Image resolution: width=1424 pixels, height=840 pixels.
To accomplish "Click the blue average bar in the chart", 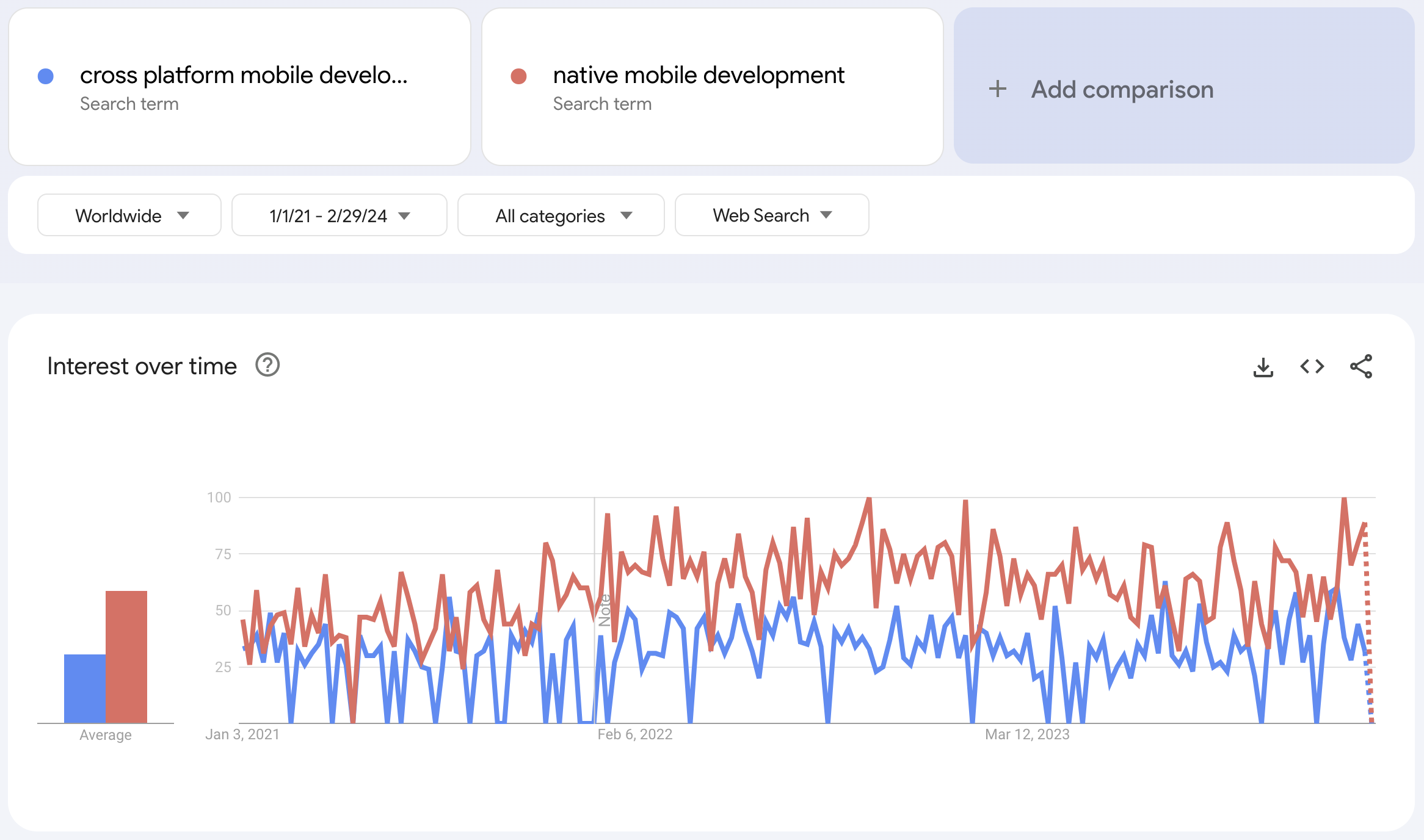I will 84,690.
